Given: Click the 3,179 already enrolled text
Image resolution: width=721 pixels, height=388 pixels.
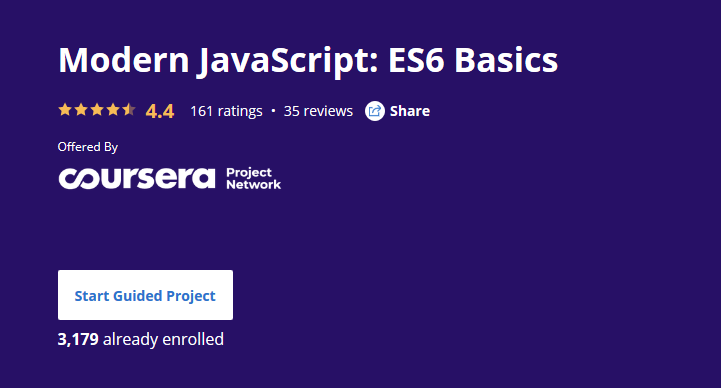Looking at the screenshot, I should coord(141,339).
